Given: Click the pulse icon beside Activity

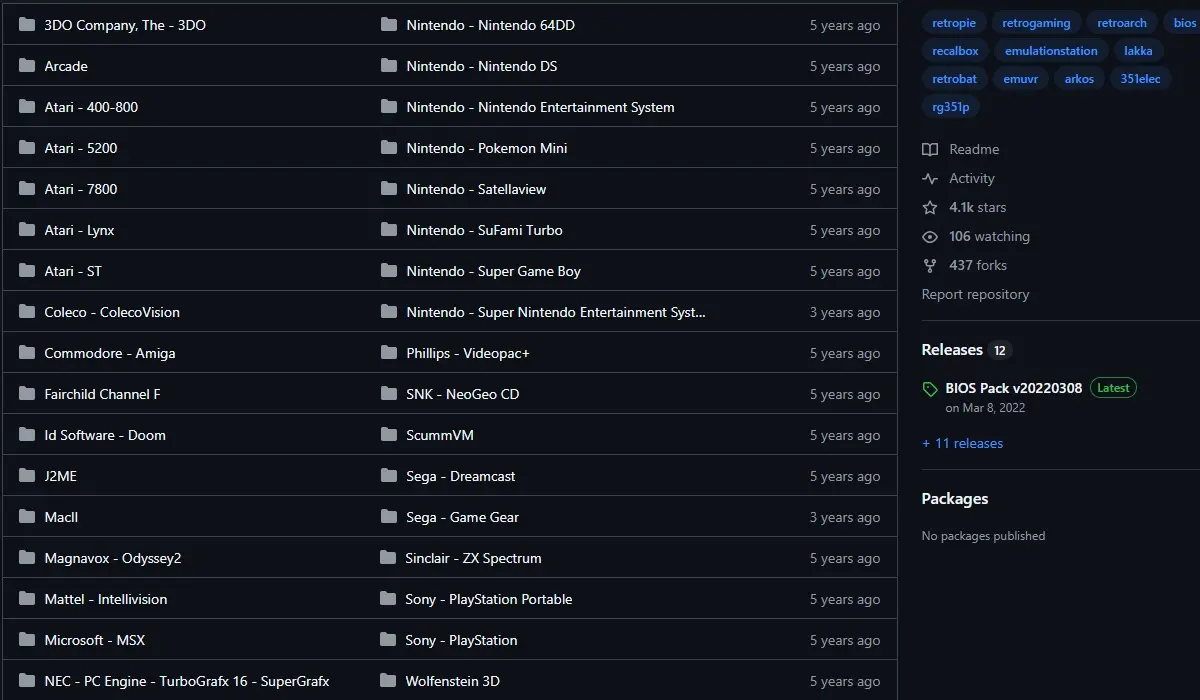Looking at the screenshot, I should [x=930, y=178].
